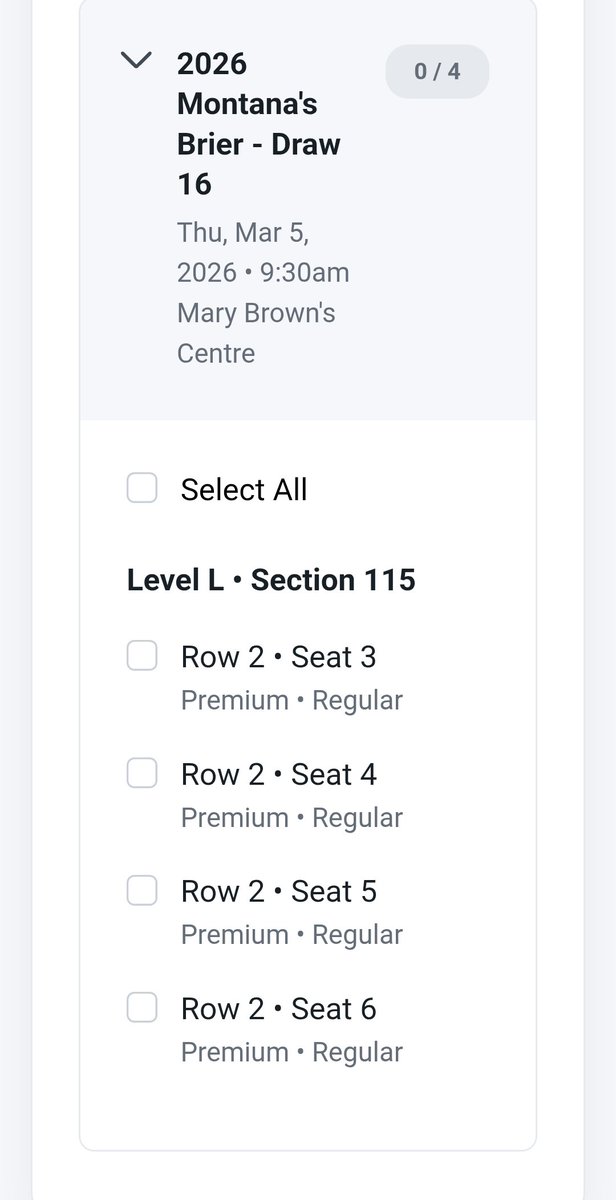
Task: Click the Thu, Mar 5, 2026 9:30am date text
Action: 262,252
